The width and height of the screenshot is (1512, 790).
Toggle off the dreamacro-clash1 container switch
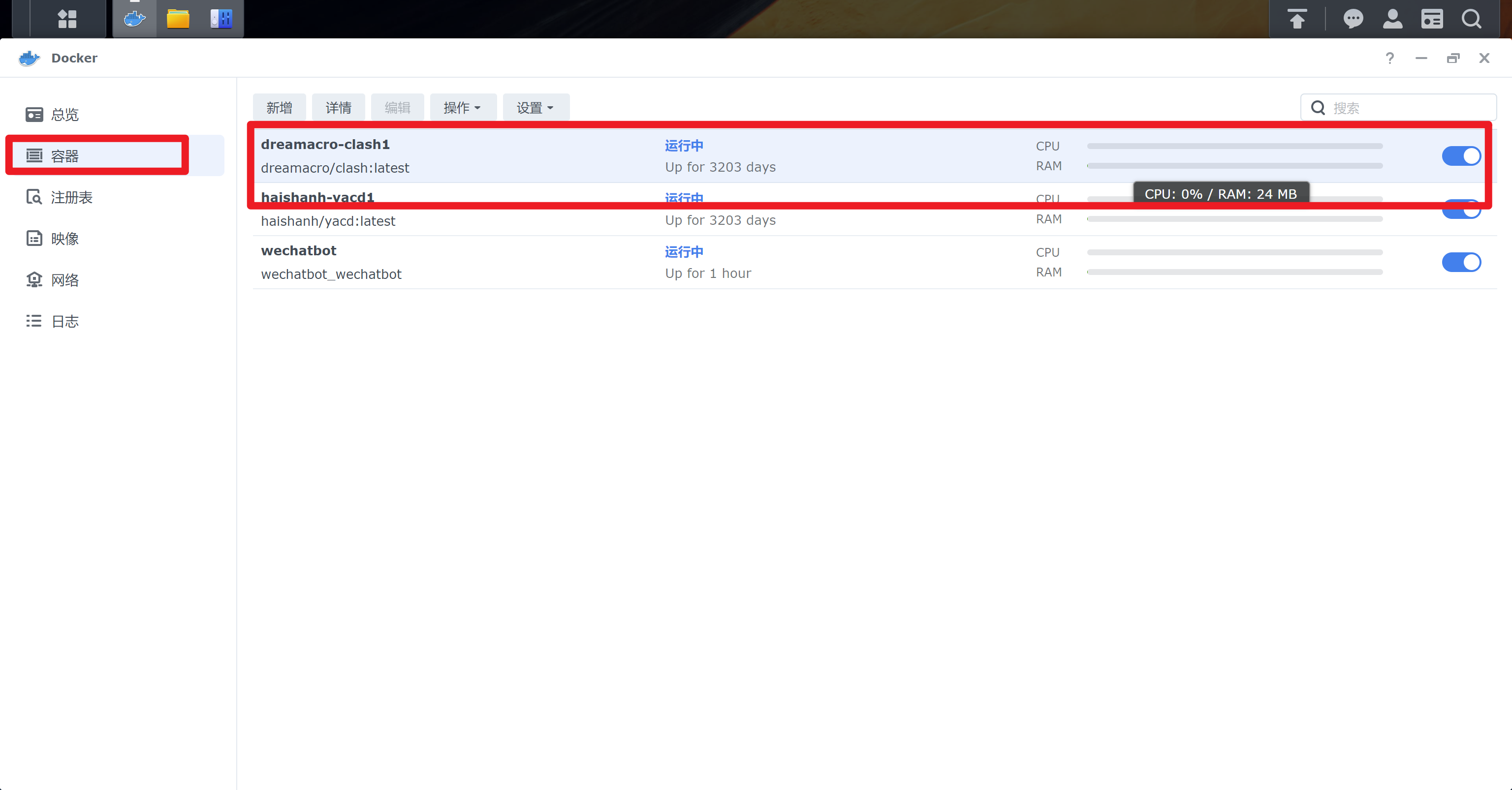[1461, 156]
